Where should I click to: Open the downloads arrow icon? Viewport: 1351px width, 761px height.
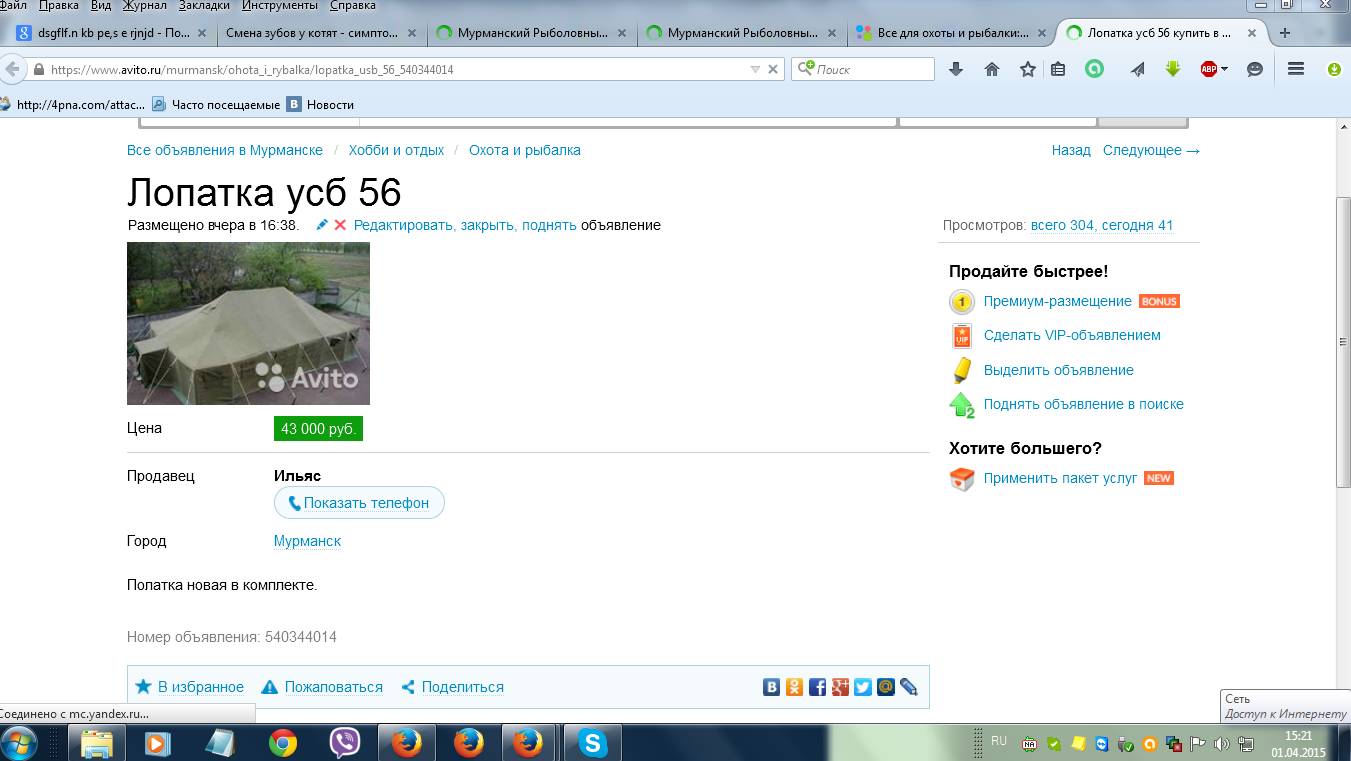coord(956,69)
